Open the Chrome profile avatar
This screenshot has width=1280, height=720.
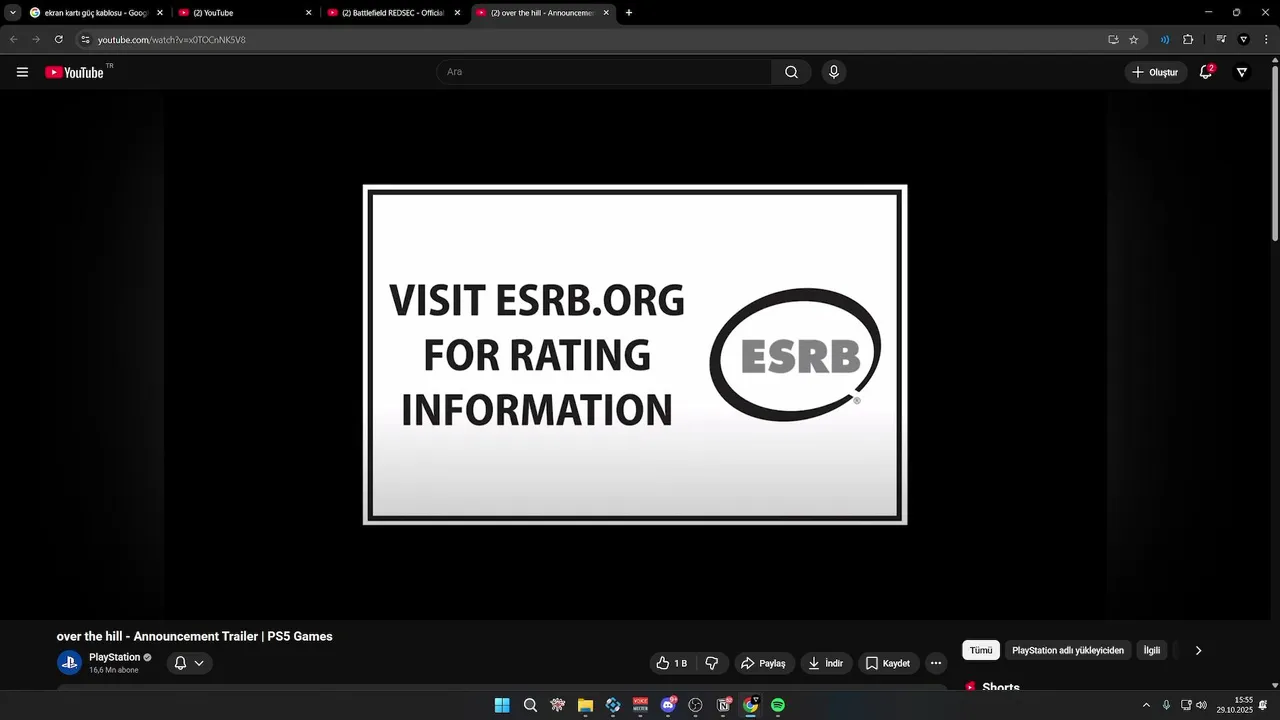[1244, 40]
